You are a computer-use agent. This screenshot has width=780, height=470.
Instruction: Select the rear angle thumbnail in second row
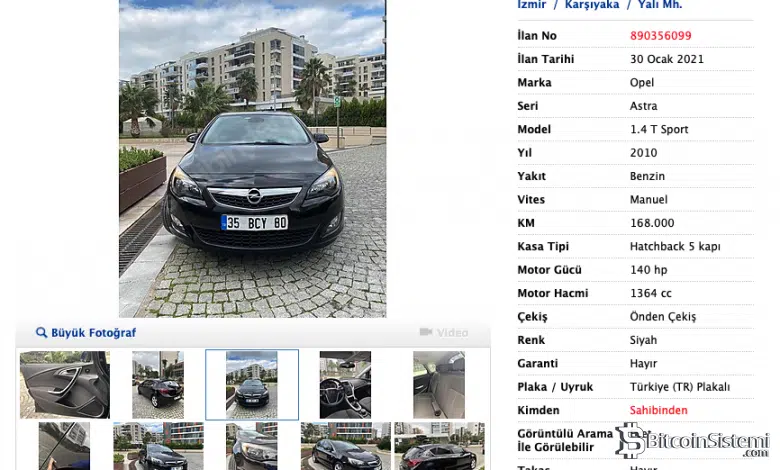pyautogui.click(x=439, y=446)
